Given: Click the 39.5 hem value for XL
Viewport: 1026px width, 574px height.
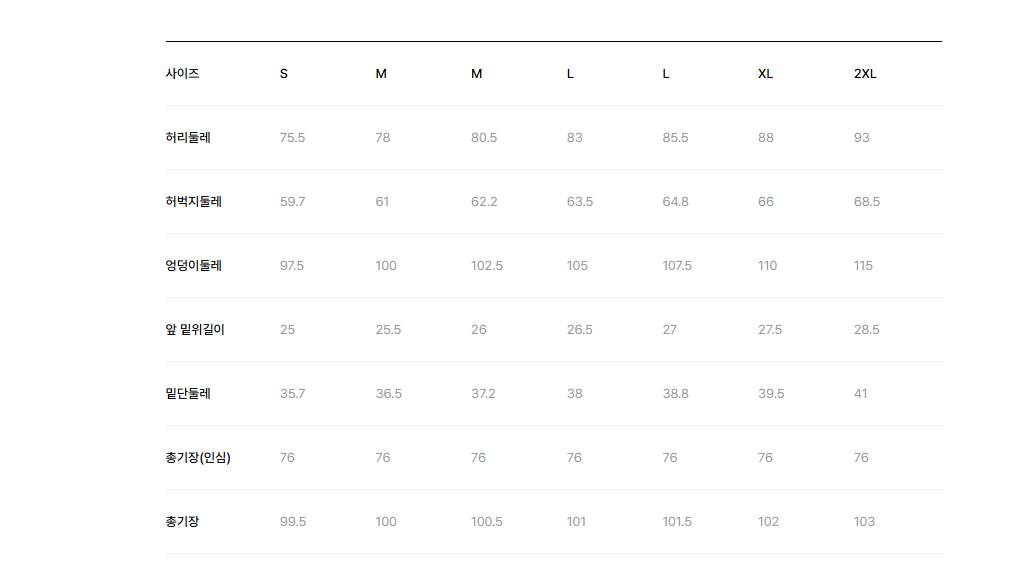Looking at the screenshot, I should pyautogui.click(x=771, y=393).
